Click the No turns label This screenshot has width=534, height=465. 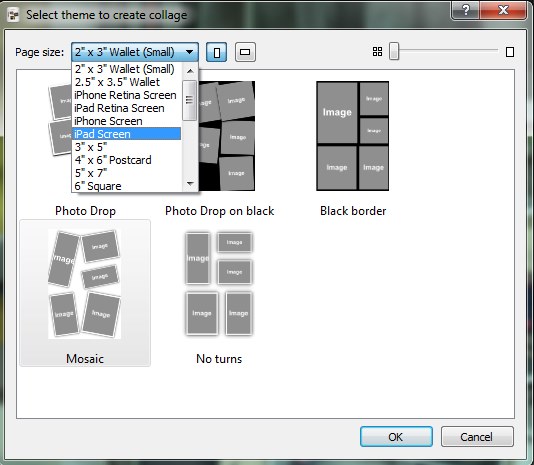point(219,359)
